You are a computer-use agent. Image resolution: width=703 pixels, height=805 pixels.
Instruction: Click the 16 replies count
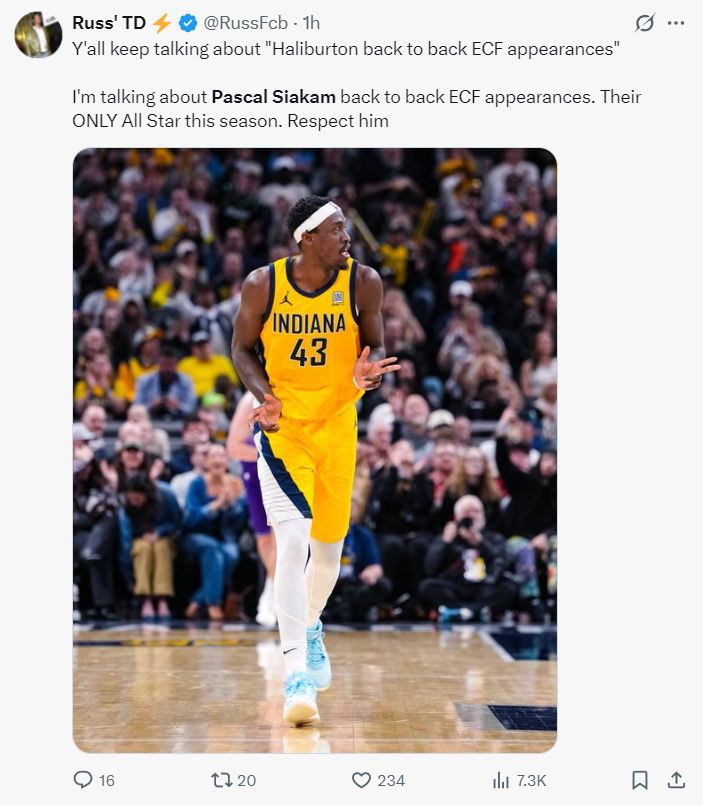[x=106, y=781]
